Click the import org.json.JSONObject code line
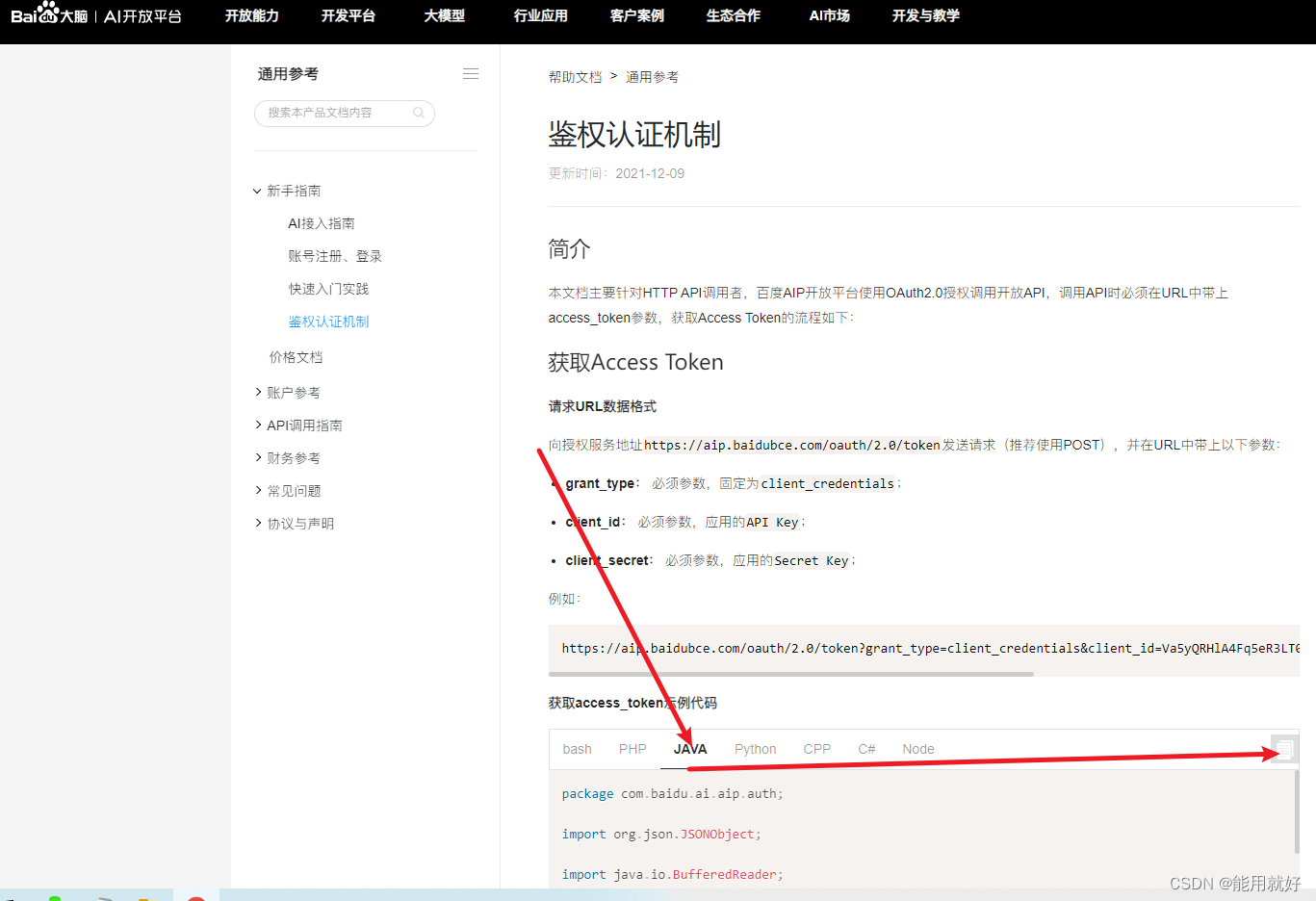This screenshot has height=901, width=1316. pyautogui.click(x=661, y=835)
